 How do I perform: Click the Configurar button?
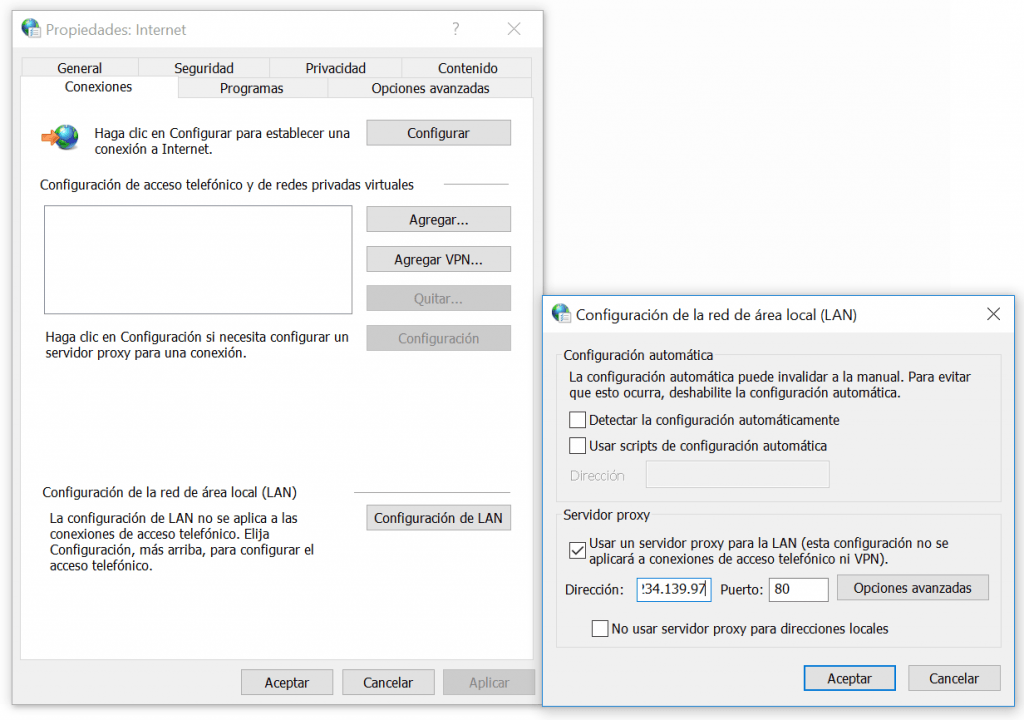(x=438, y=133)
